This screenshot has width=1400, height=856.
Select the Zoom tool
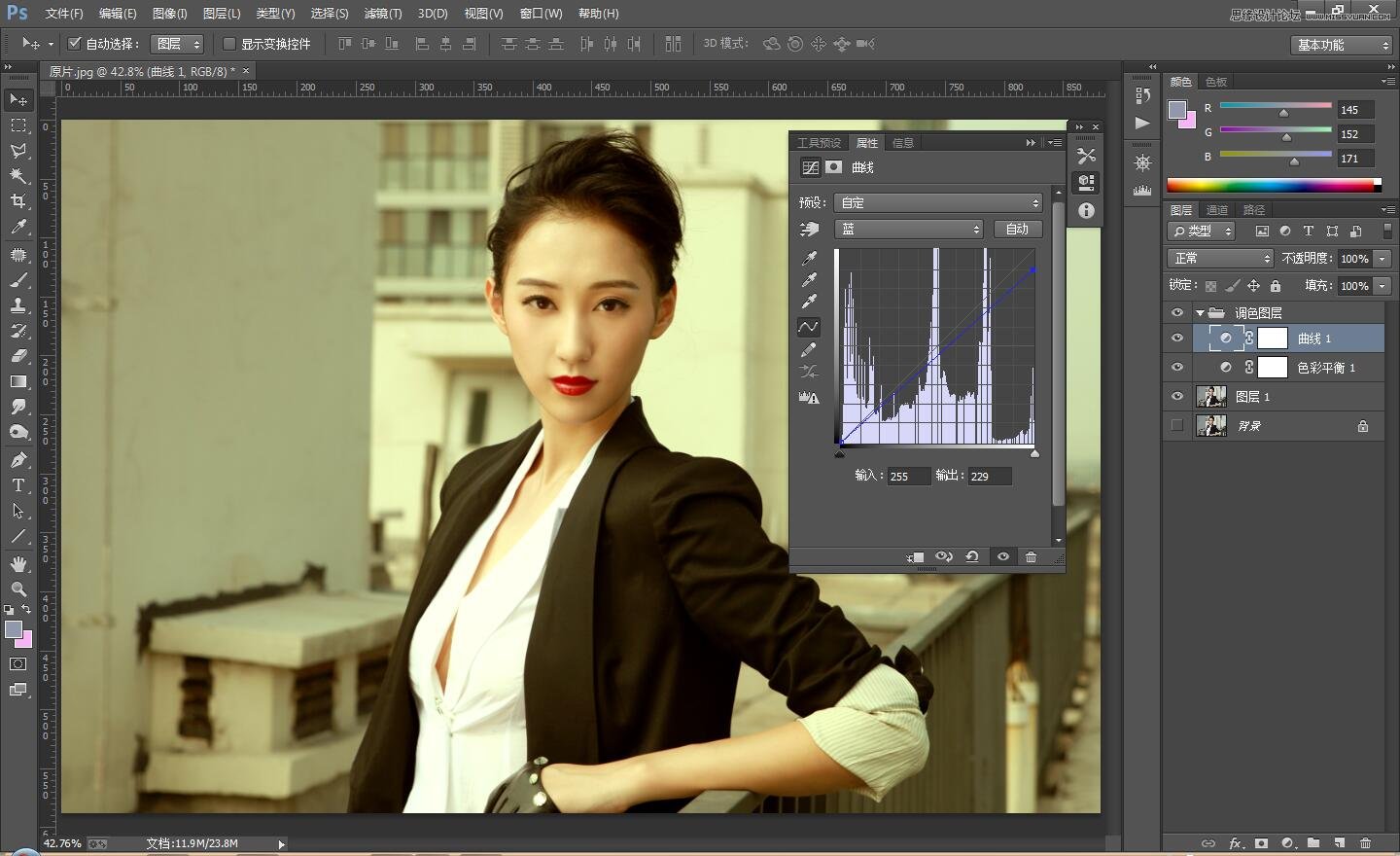point(18,589)
